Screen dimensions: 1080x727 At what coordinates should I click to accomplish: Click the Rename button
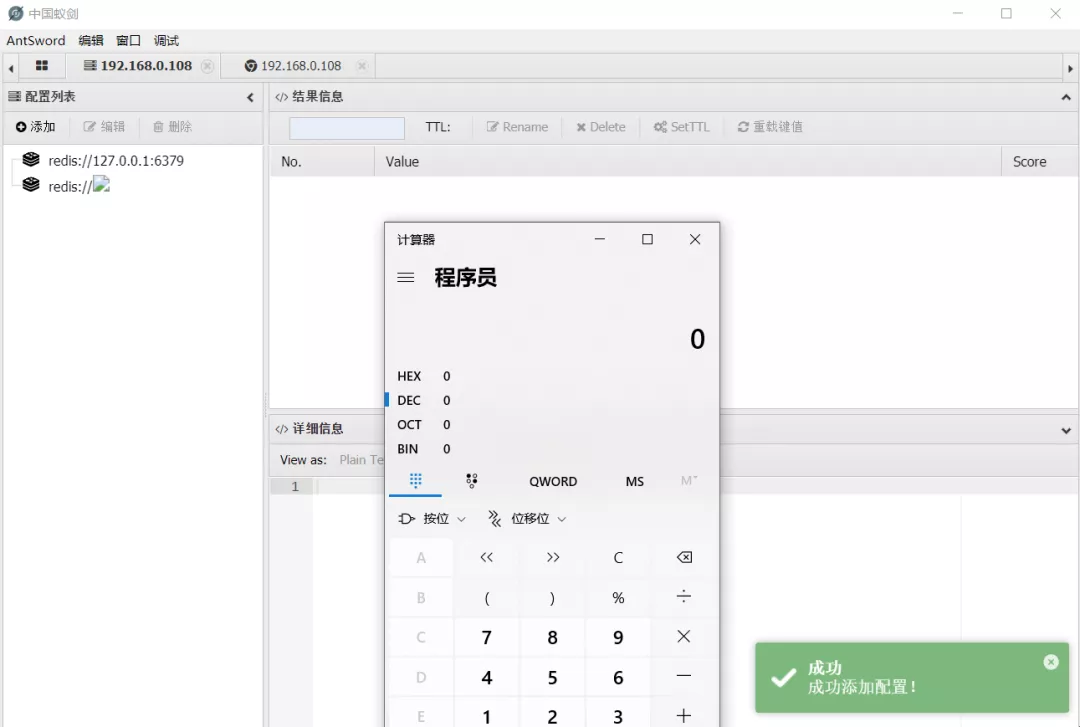tap(517, 127)
